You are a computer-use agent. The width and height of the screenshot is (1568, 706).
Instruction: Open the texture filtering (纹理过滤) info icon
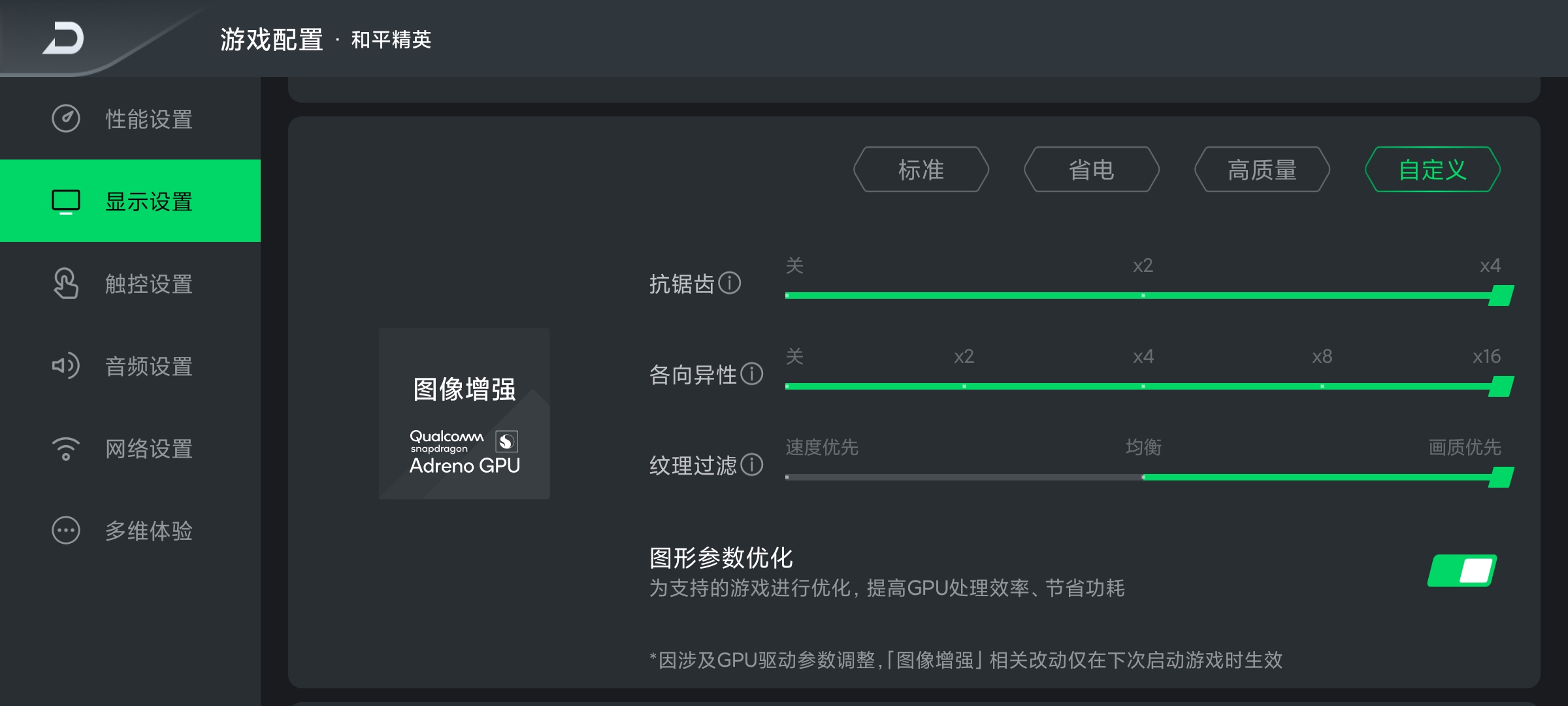click(752, 465)
